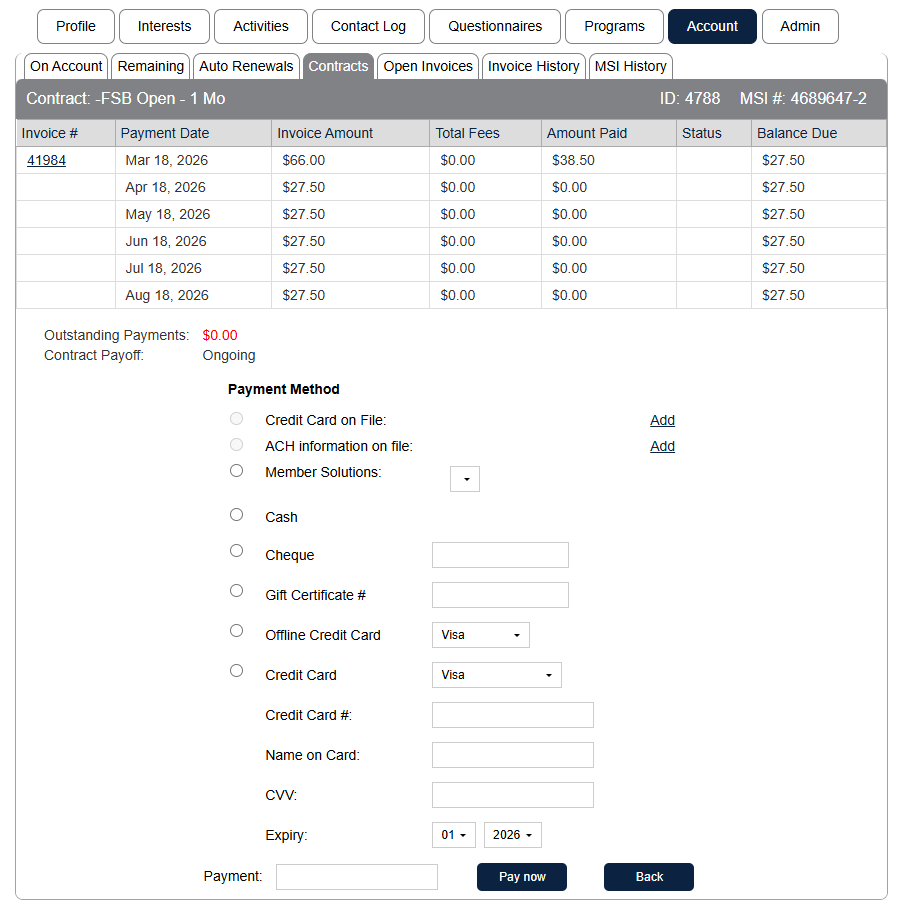Open the expiry year dropdown

click(x=512, y=835)
